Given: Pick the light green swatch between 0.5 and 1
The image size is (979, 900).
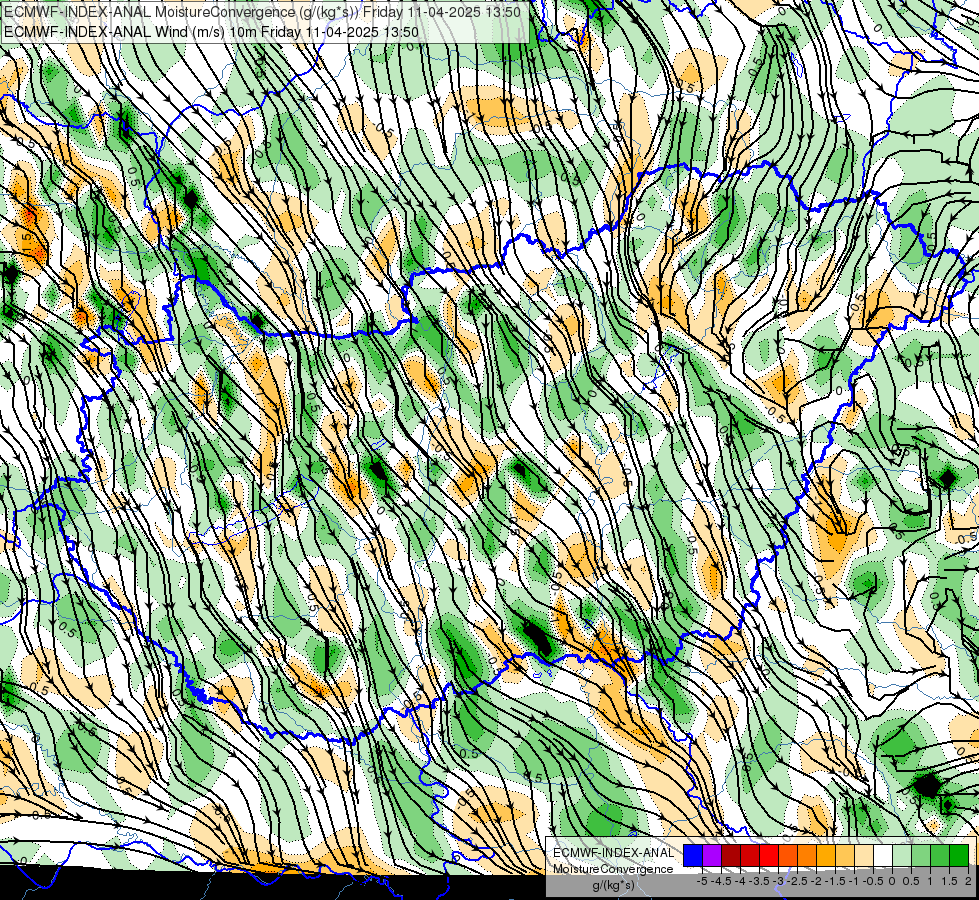Looking at the screenshot, I should click(921, 856).
